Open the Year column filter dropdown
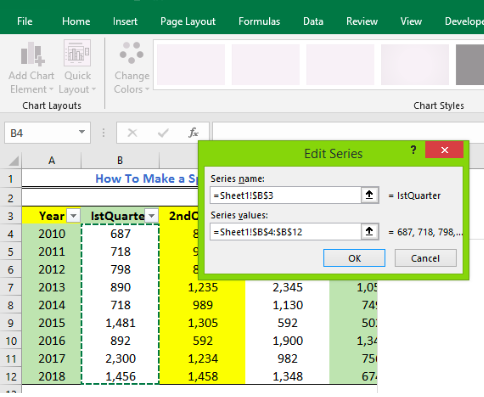This screenshot has width=484, height=397. (x=73, y=216)
